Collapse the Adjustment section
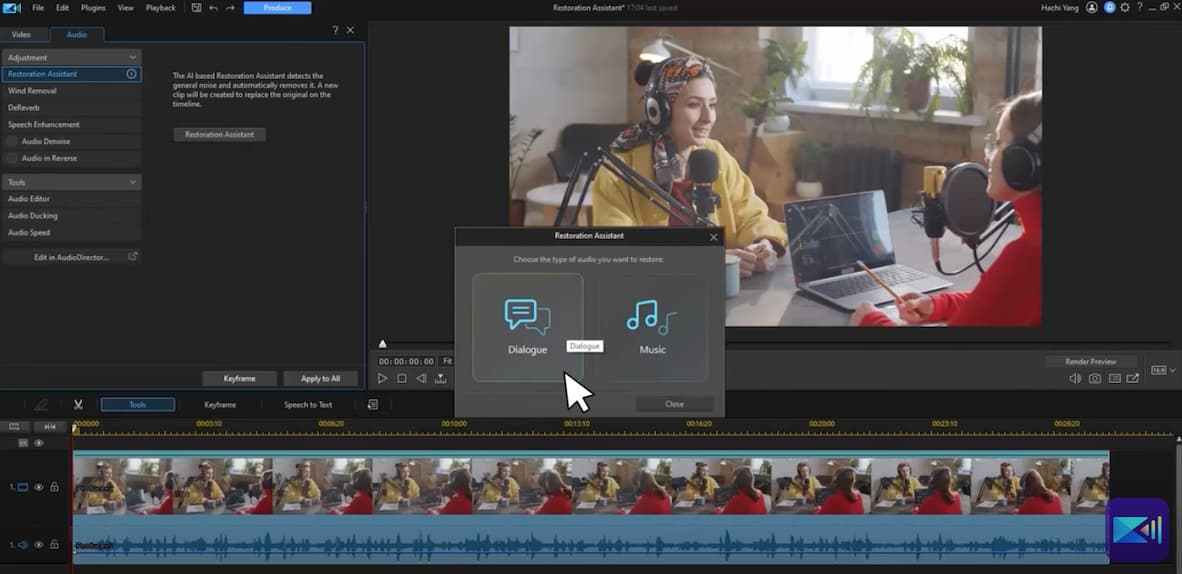Image resolution: width=1182 pixels, height=574 pixels. click(132, 58)
